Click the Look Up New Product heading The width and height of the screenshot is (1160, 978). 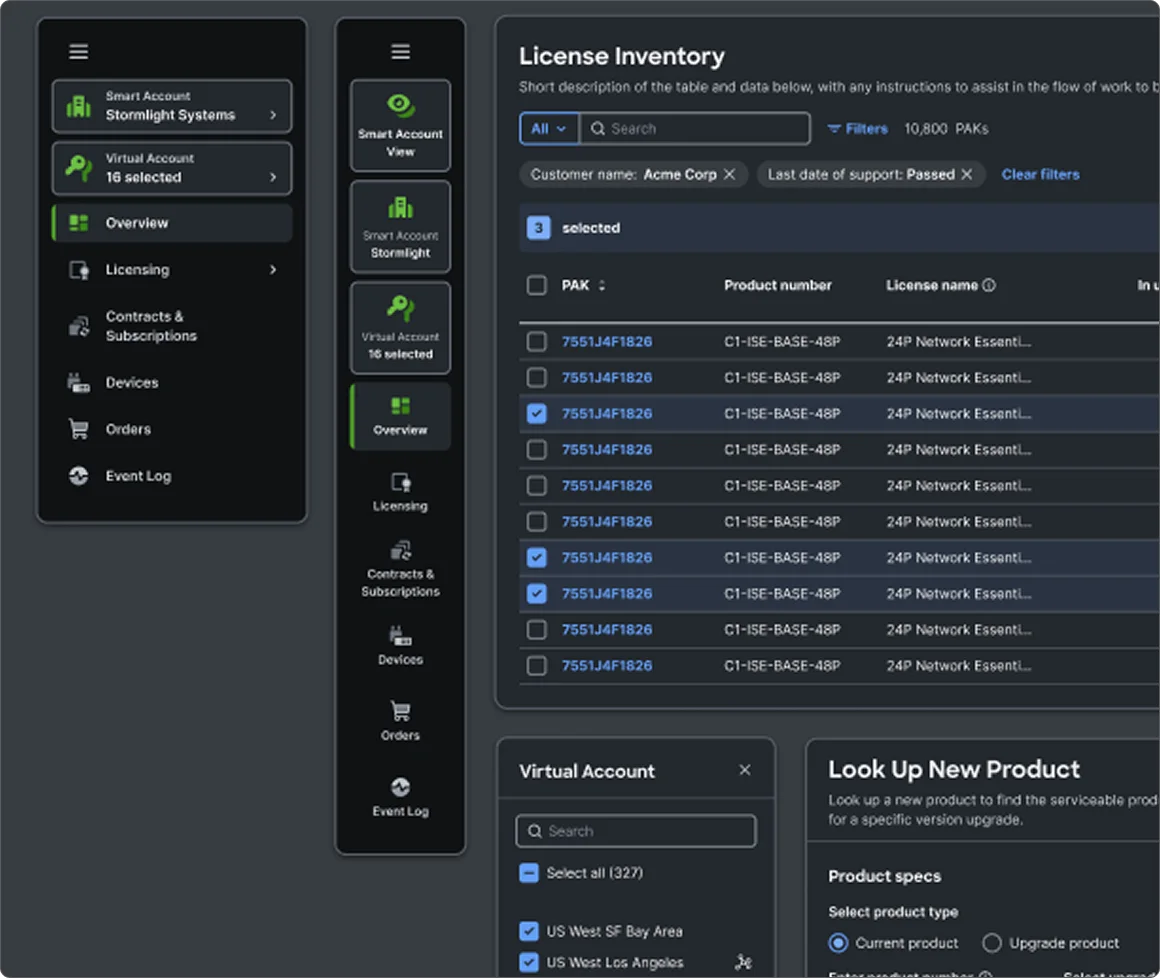[954, 769]
